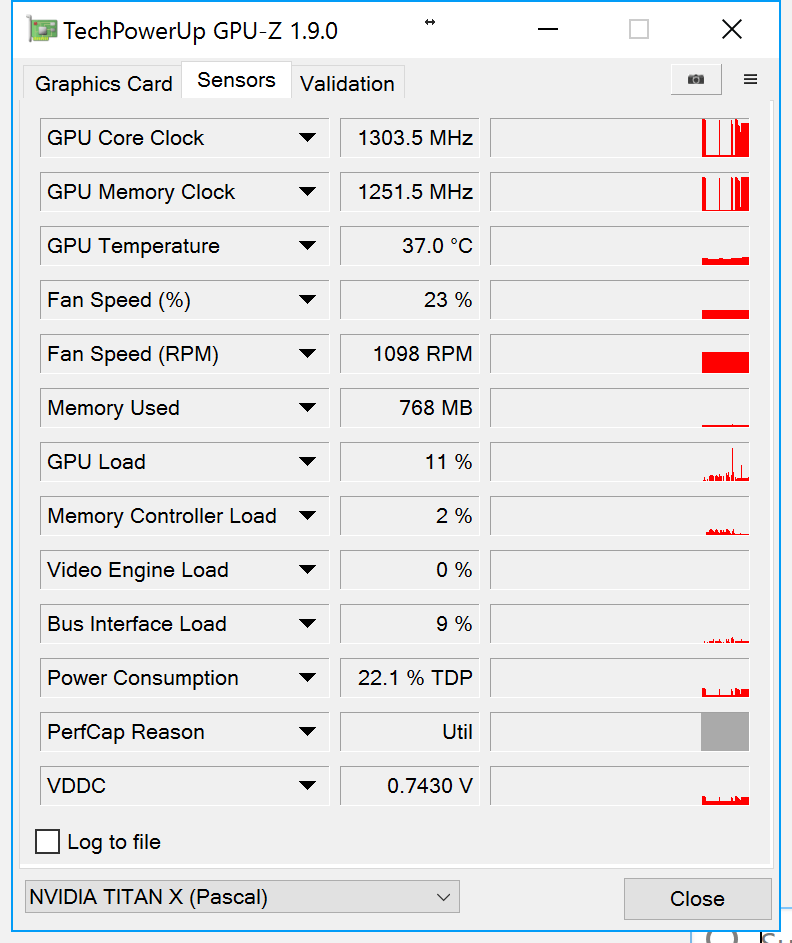Open the PerfCap Reason dropdown arrow

[307, 732]
